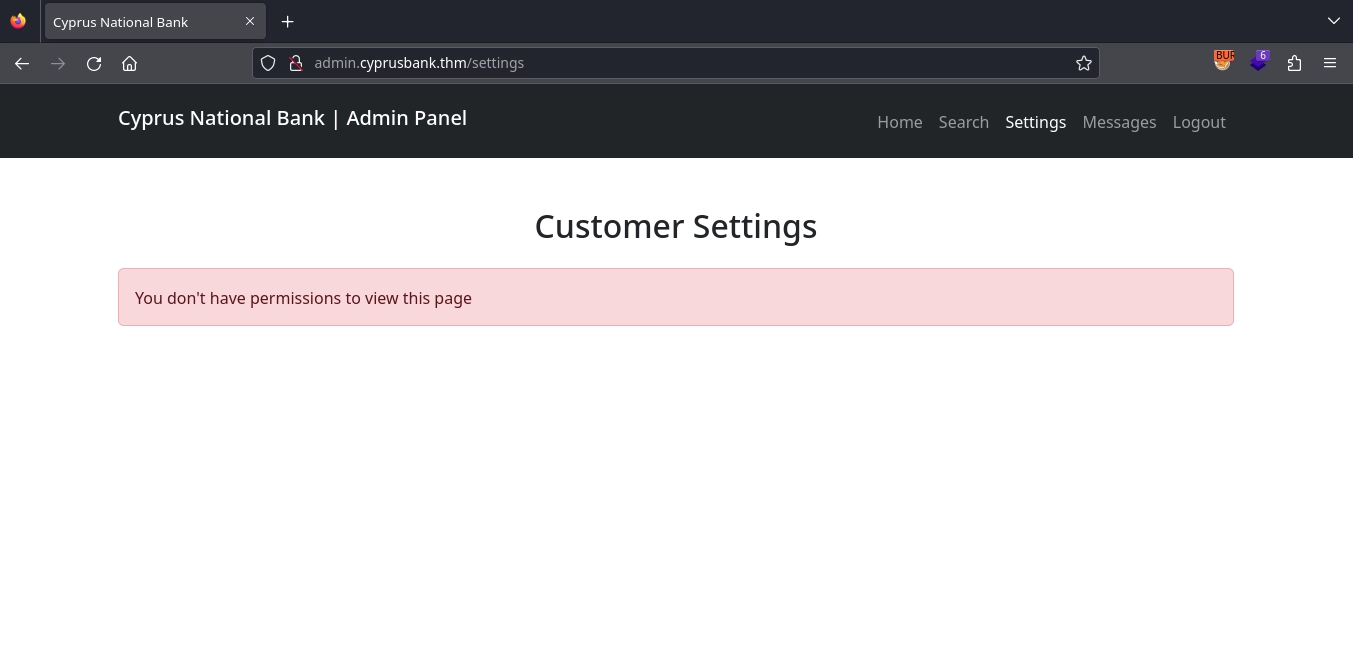
Task: Click the purple extension icon with badge 6
Action: 1259,61
